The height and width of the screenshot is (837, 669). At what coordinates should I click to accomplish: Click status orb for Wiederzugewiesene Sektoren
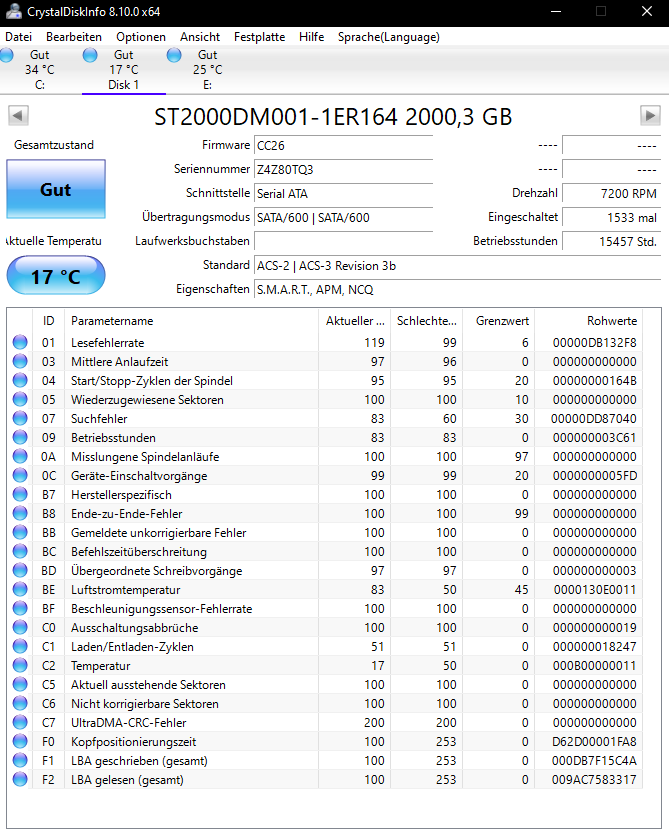(x=20, y=399)
